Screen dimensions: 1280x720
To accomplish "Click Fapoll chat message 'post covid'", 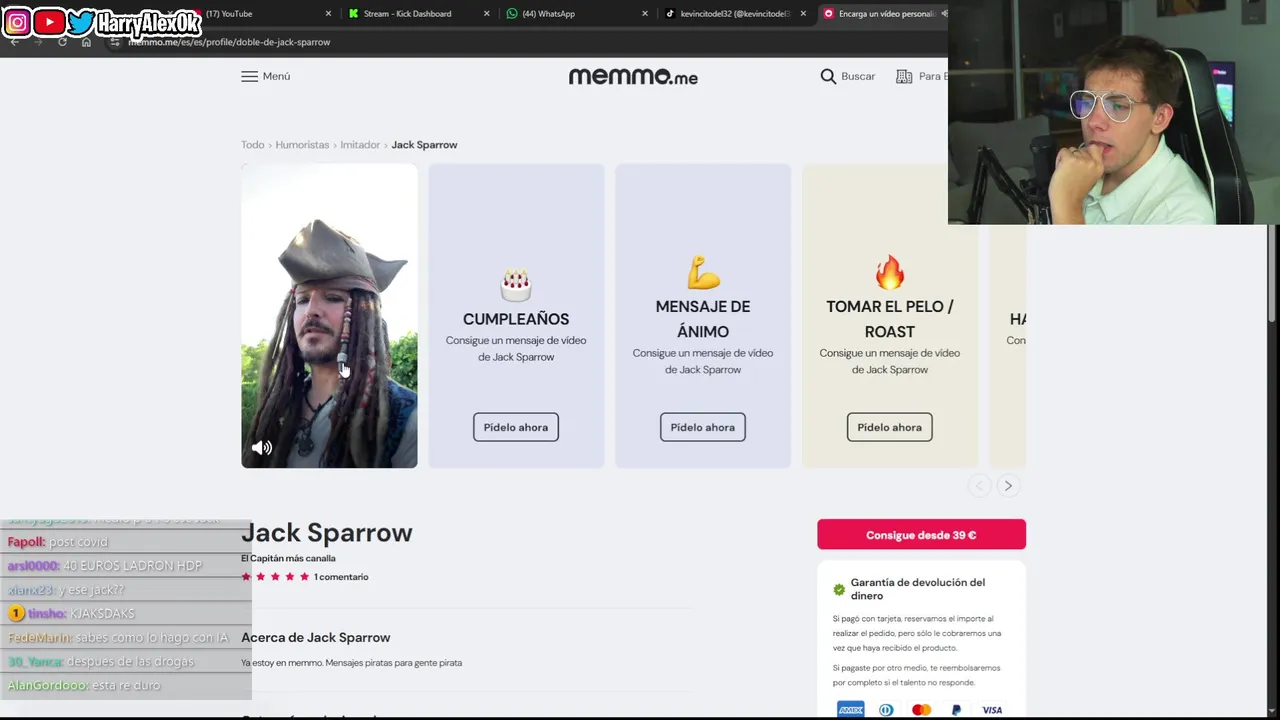I will (79, 542).
